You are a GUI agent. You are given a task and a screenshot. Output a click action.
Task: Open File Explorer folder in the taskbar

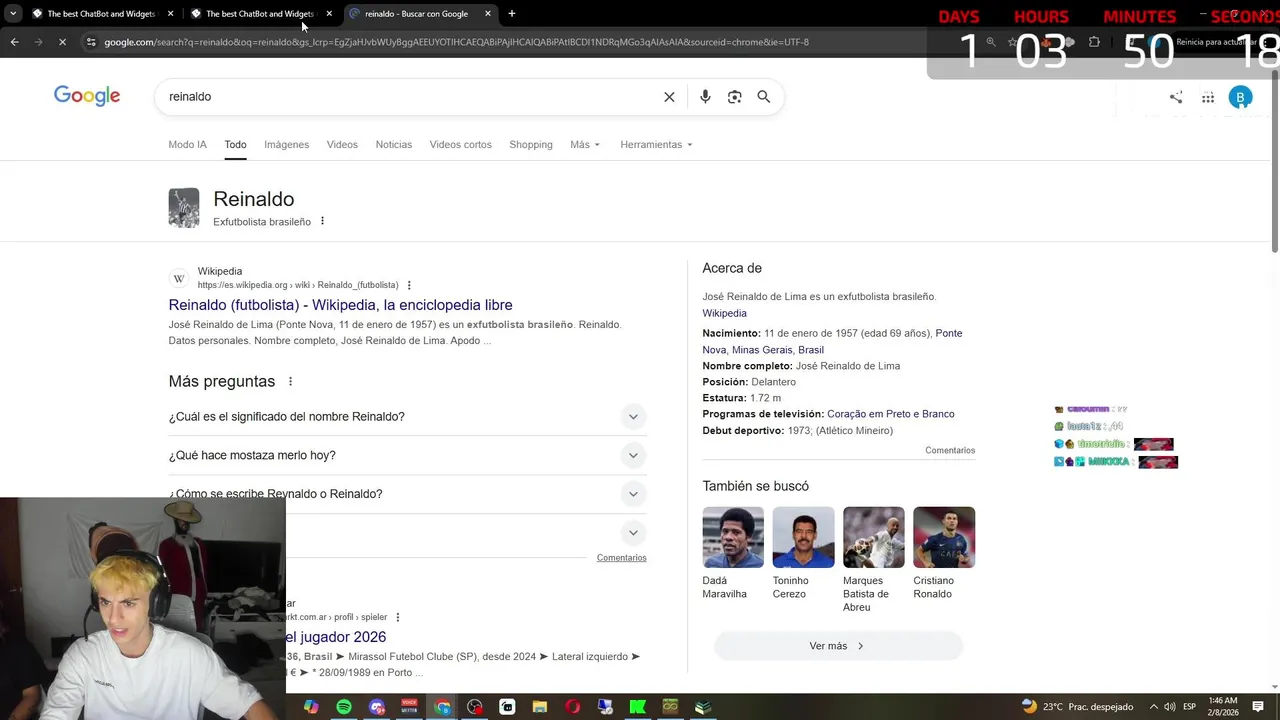[x=540, y=707]
